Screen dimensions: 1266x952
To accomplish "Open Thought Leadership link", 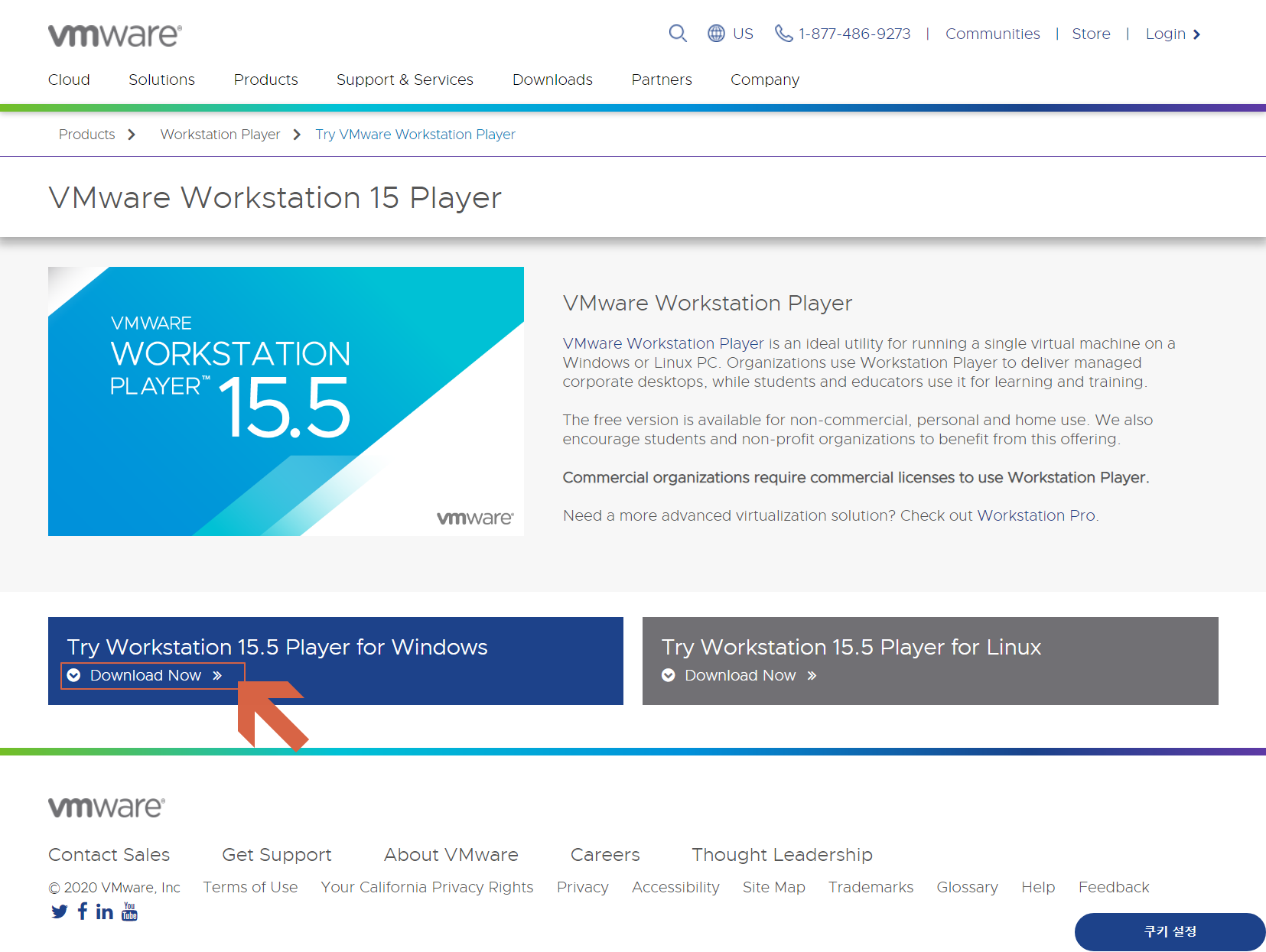I will pos(782,855).
